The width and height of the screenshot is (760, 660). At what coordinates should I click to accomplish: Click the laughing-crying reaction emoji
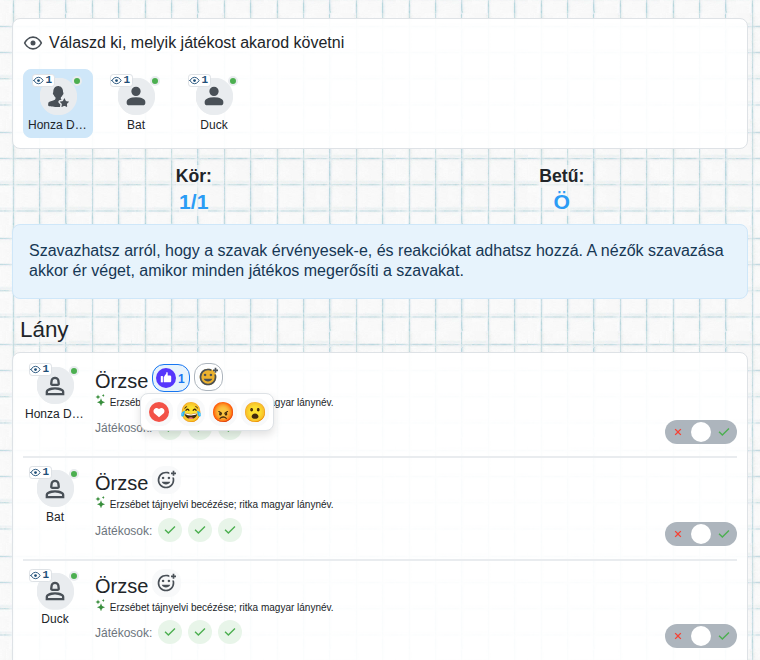point(191,412)
